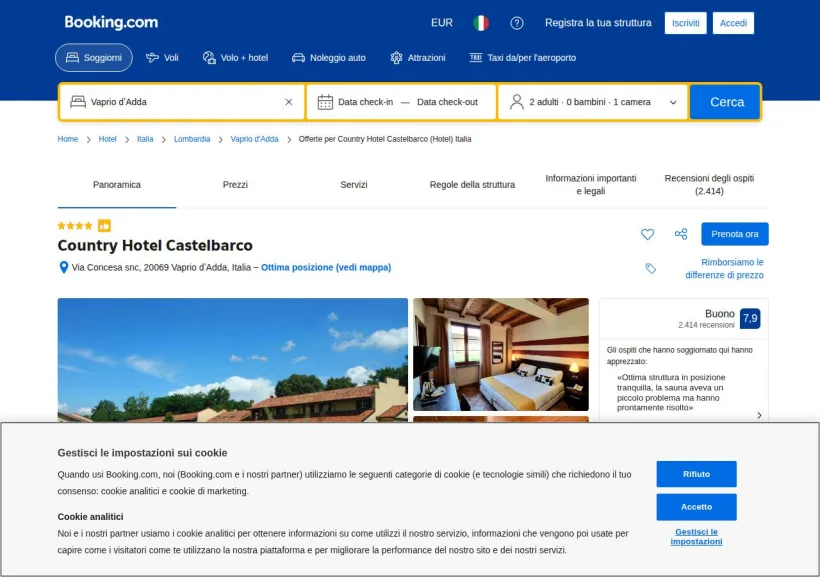Open the Italian flag language selector
Viewport: 820px width, 577px height.
click(481, 23)
